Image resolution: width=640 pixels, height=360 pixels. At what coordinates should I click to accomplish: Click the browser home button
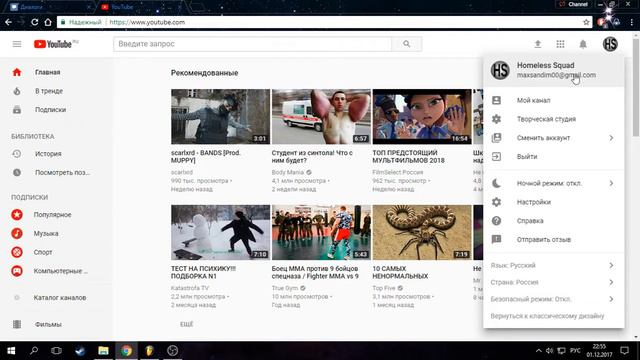click(48, 22)
